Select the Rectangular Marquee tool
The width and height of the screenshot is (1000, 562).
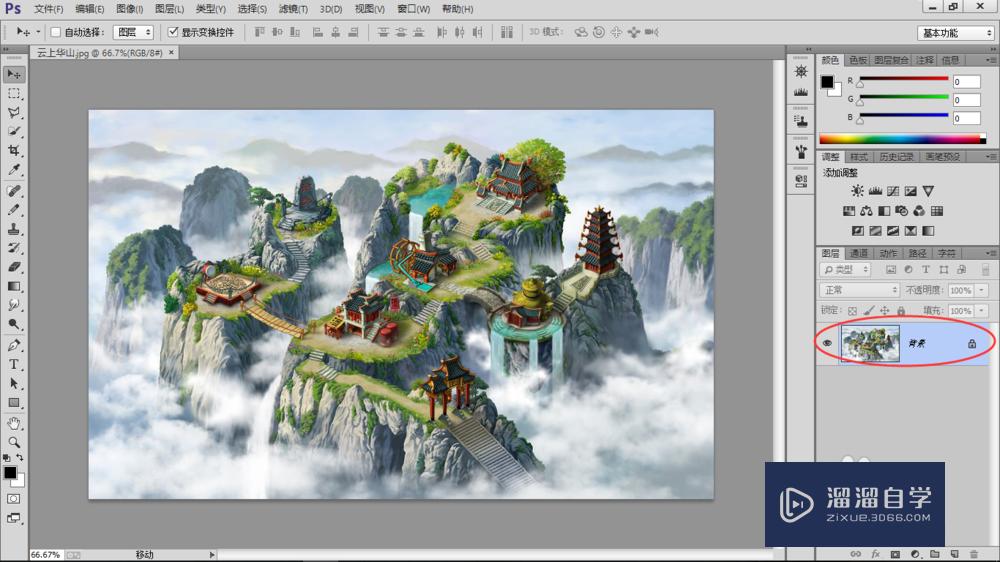coord(14,93)
